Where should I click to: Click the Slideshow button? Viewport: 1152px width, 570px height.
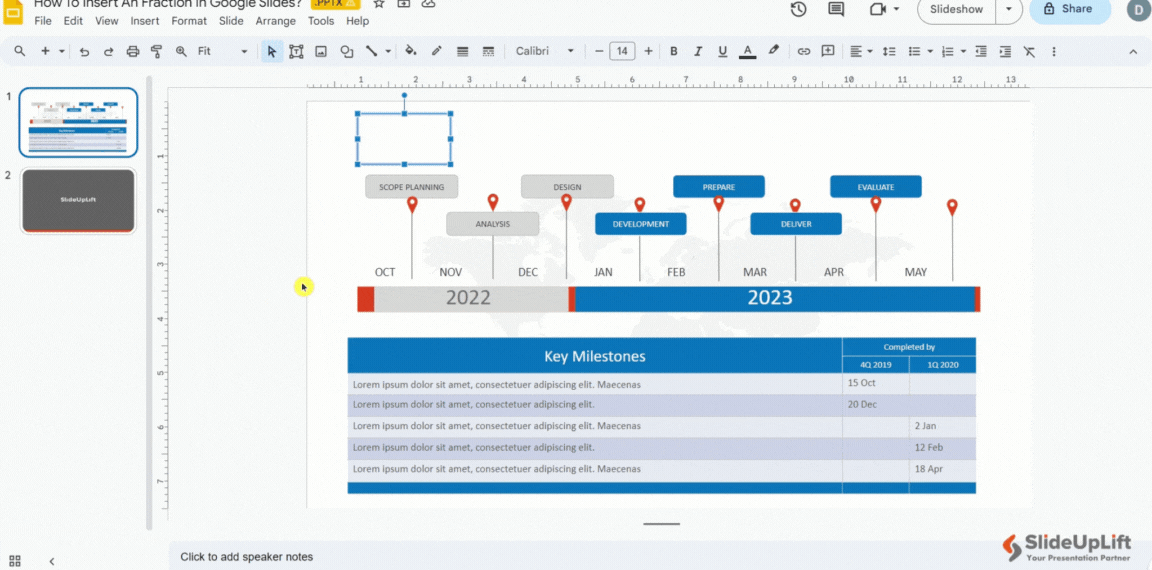[x=957, y=9]
